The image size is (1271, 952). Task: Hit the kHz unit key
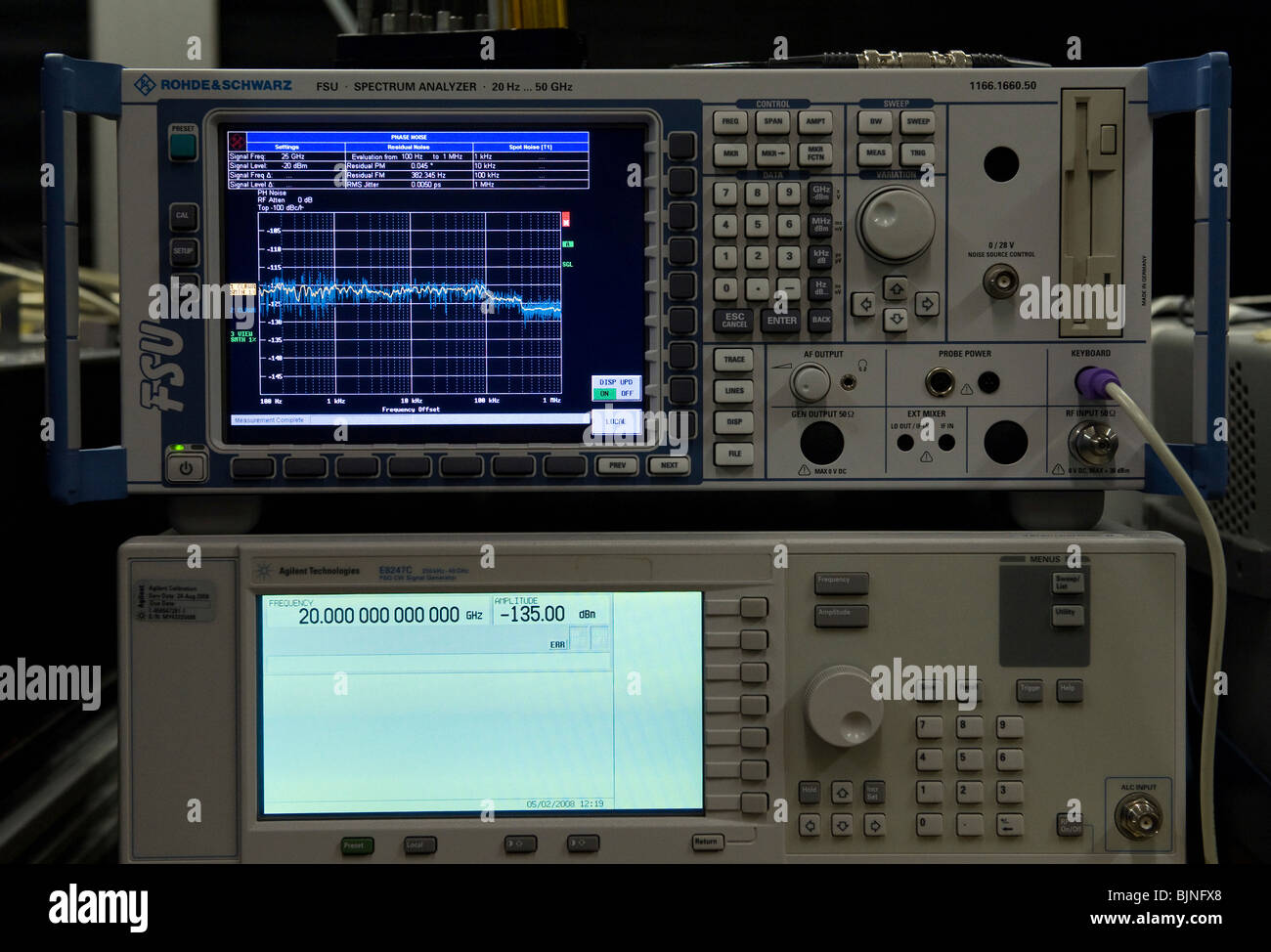click(820, 256)
